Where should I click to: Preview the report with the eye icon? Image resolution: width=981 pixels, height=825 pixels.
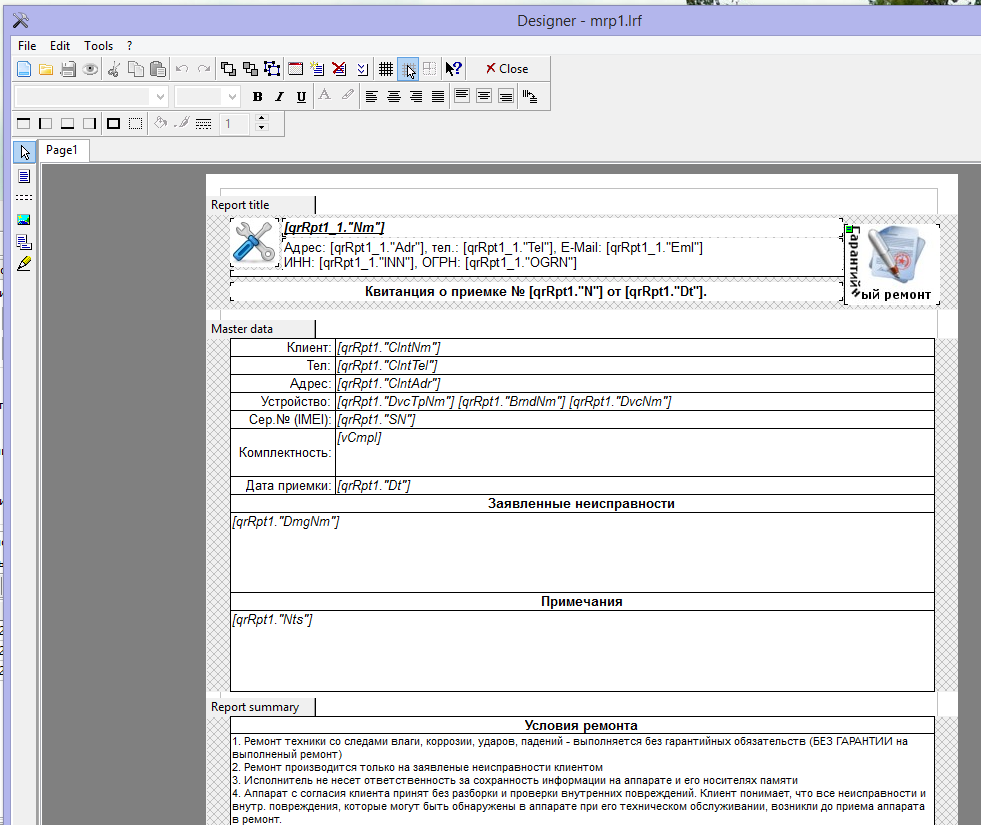pyautogui.click(x=90, y=69)
